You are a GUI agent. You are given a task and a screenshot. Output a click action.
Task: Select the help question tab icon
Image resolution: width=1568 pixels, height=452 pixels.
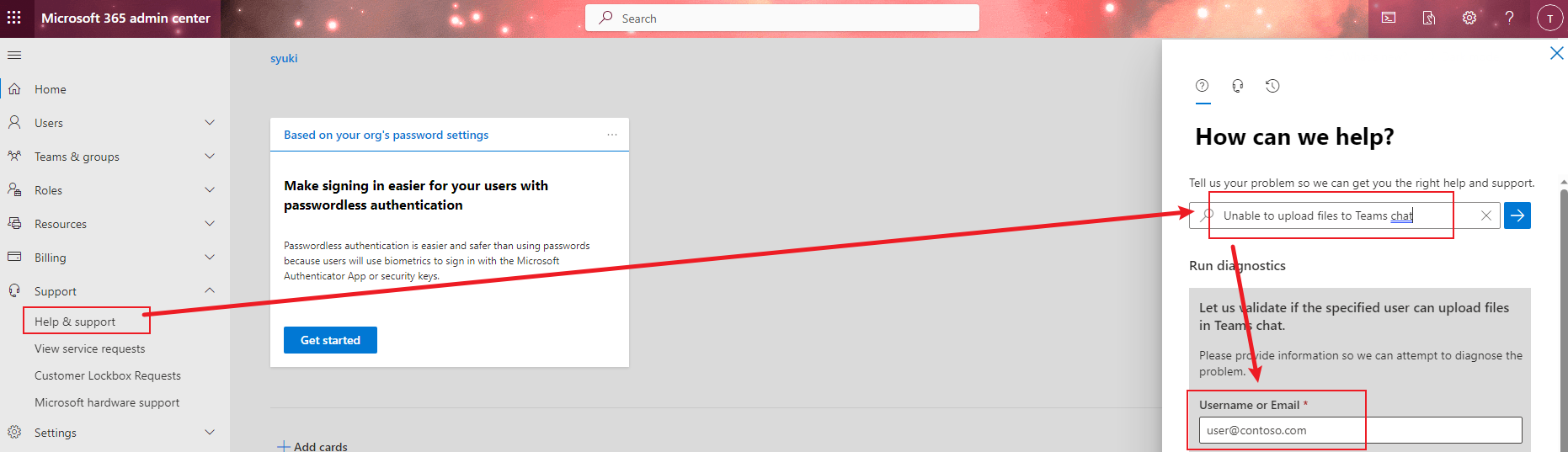[x=1203, y=86]
